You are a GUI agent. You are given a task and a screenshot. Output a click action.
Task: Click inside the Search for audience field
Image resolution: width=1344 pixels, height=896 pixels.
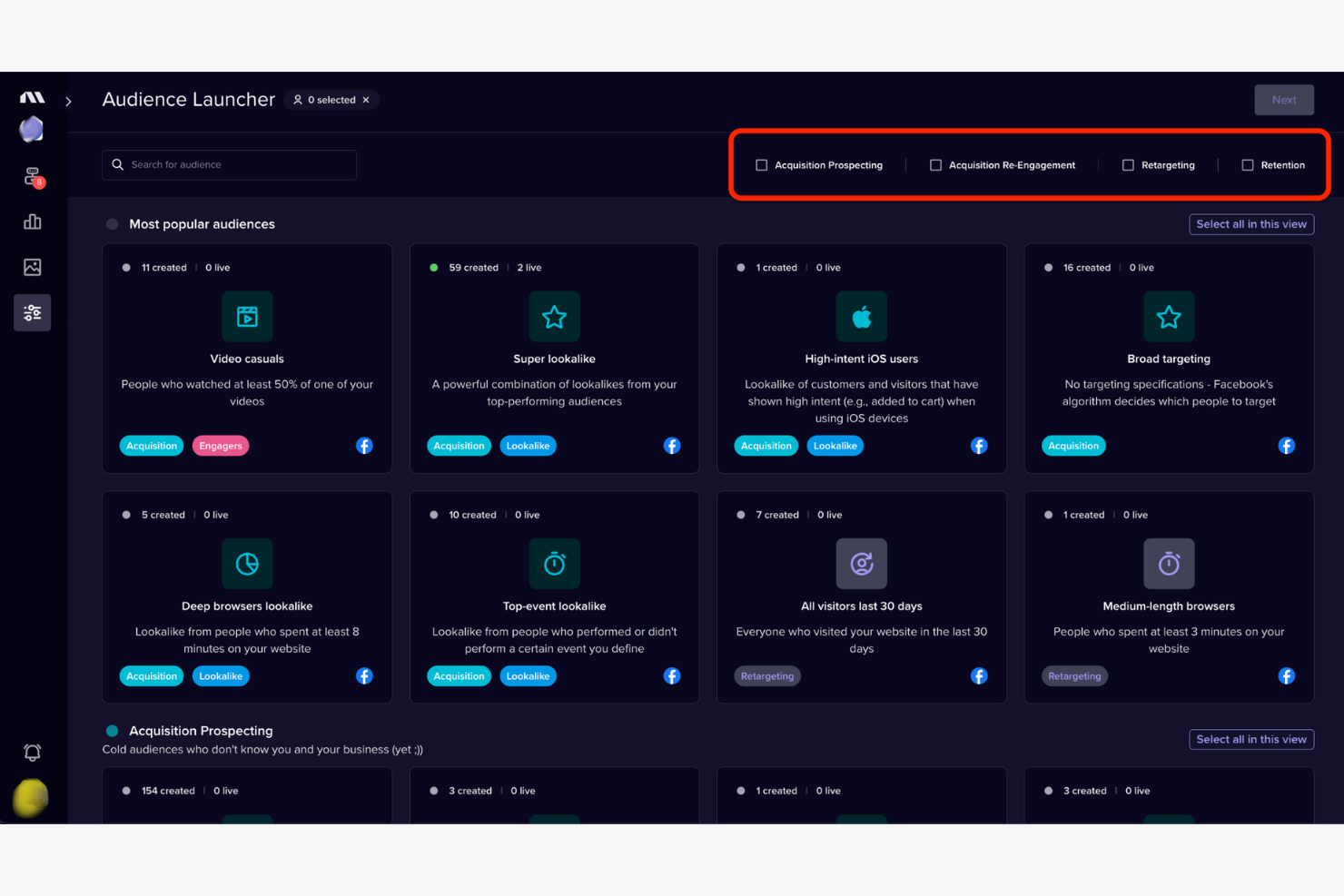[229, 164]
